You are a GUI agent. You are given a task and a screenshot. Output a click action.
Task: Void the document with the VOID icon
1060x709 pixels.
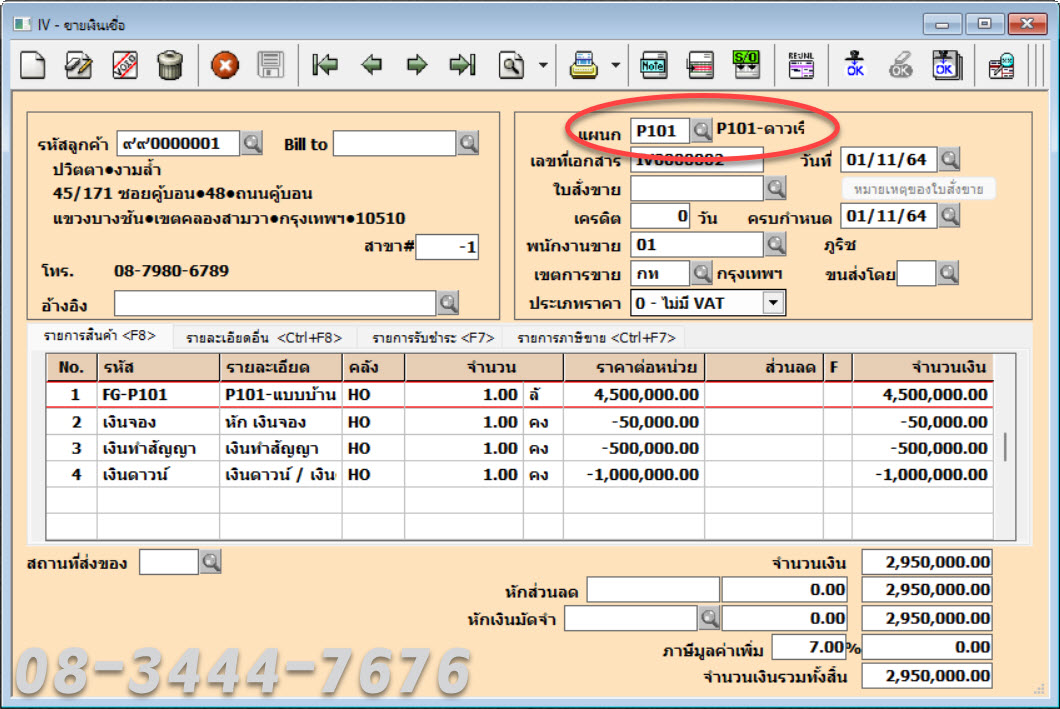pyautogui.click(x=124, y=66)
